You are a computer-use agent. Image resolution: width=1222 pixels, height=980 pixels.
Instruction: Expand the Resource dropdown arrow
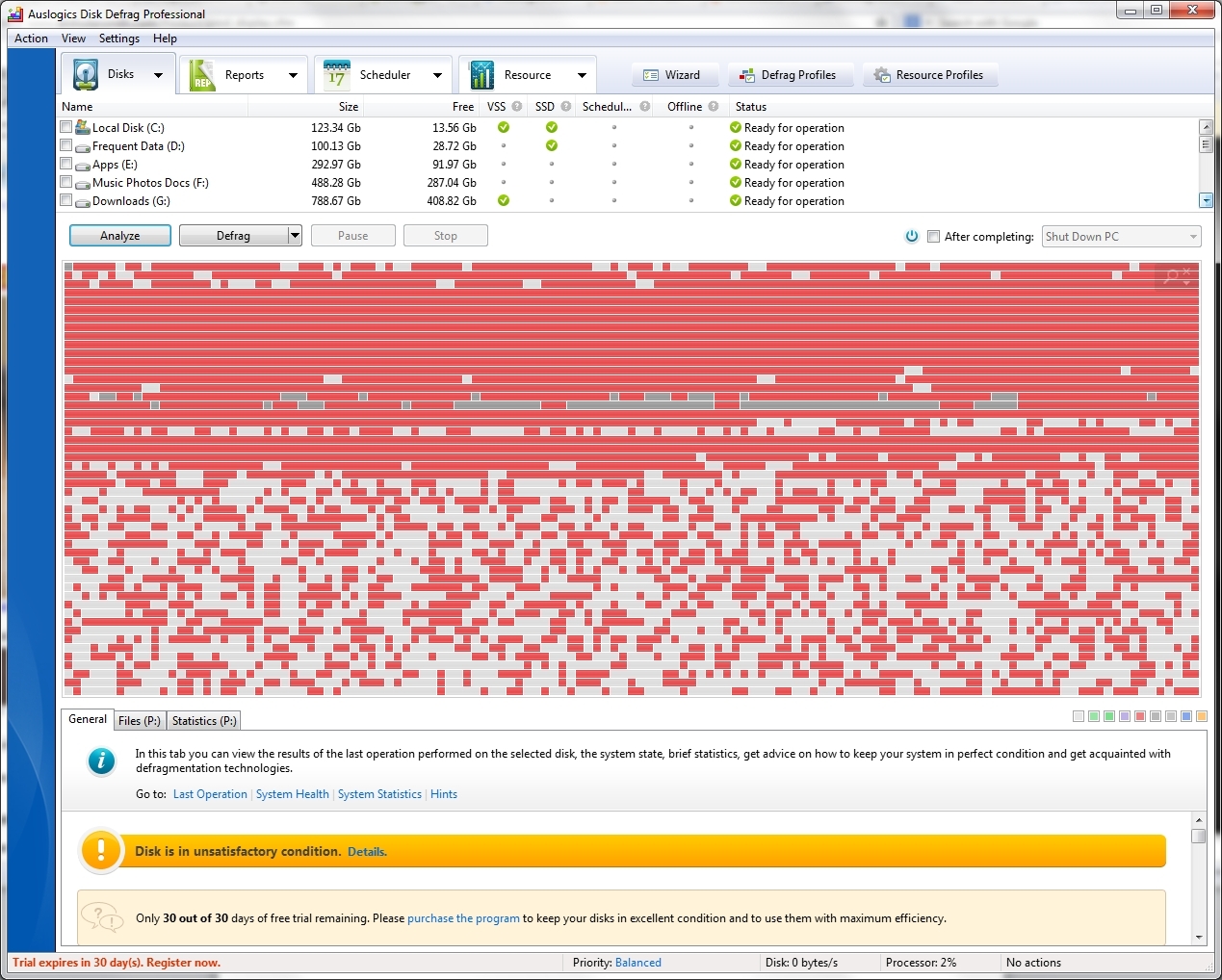click(x=582, y=75)
